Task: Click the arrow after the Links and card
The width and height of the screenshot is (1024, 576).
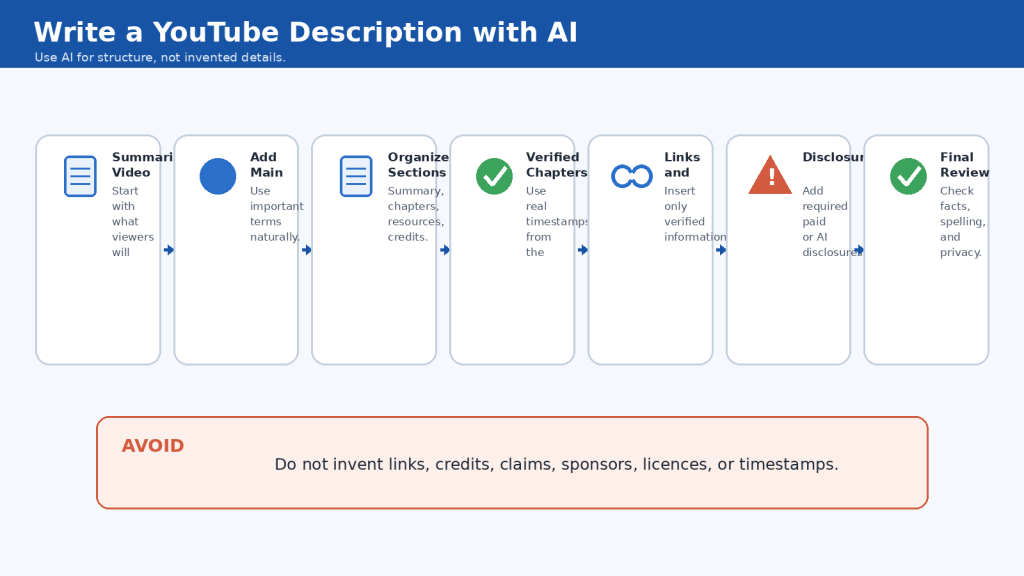Action: (x=721, y=250)
